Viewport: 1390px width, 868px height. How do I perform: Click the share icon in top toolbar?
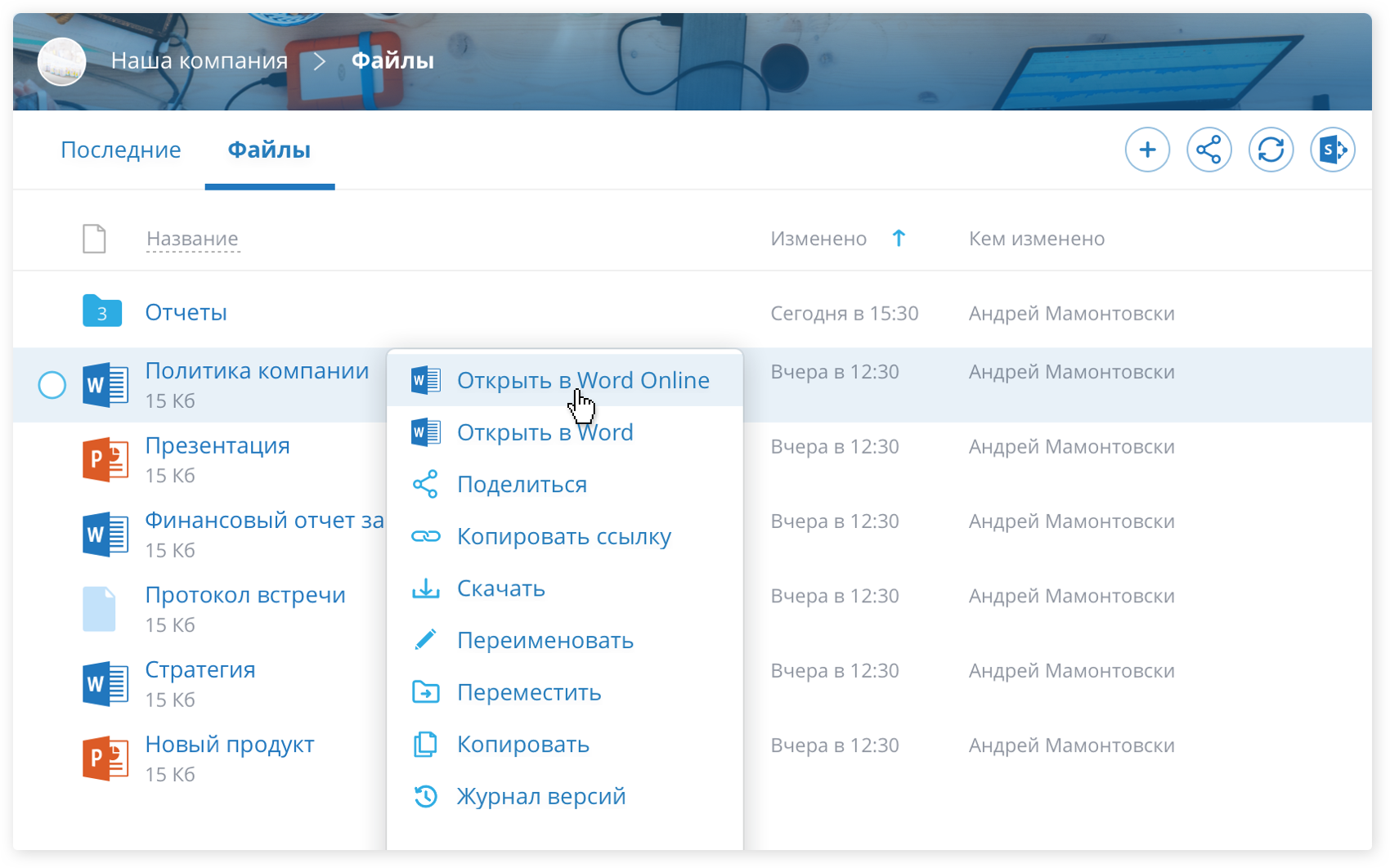point(1208,150)
